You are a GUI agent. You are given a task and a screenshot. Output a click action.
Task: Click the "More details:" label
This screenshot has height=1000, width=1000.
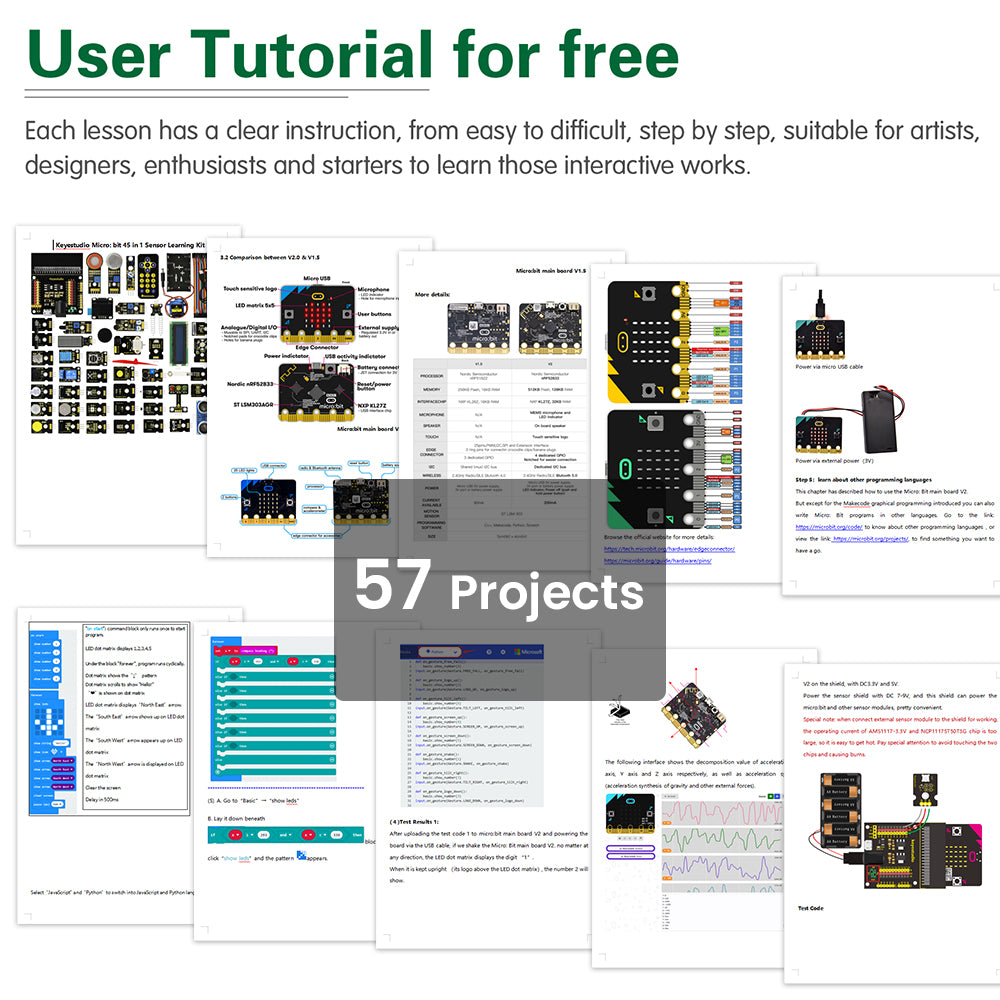[x=432, y=295]
